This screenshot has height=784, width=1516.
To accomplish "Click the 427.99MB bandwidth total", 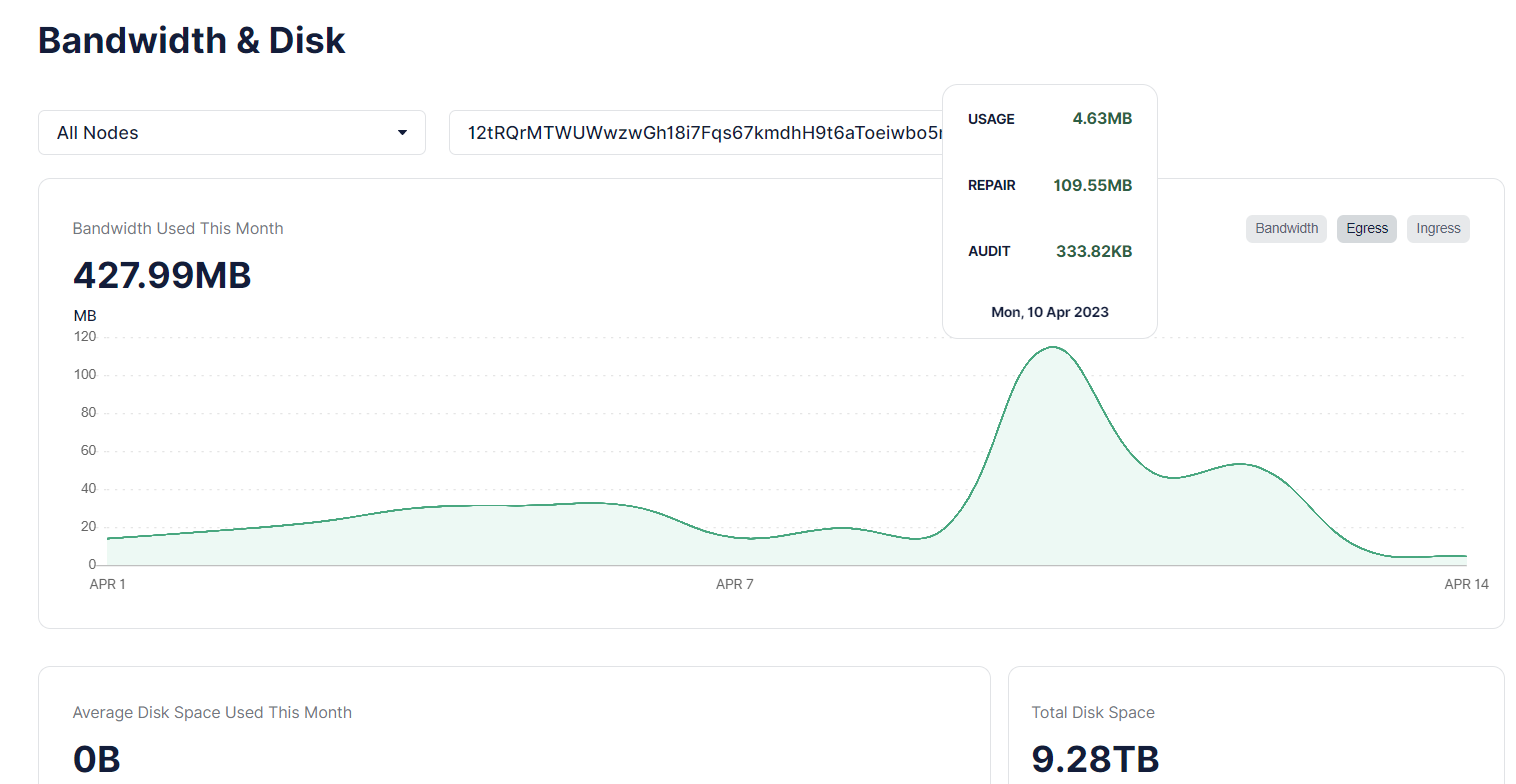I will (162, 275).
